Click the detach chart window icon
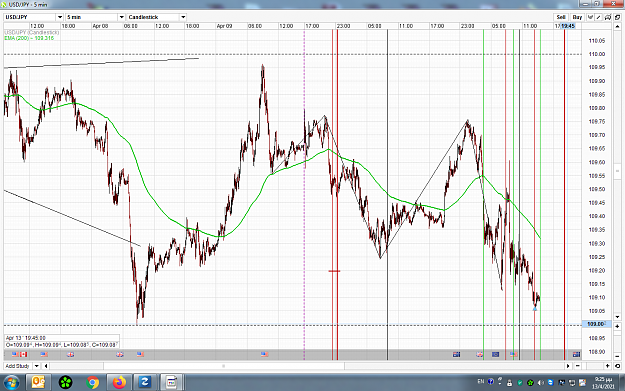Image resolution: width=625 pixels, height=391 pixels. tap(617, 17)
